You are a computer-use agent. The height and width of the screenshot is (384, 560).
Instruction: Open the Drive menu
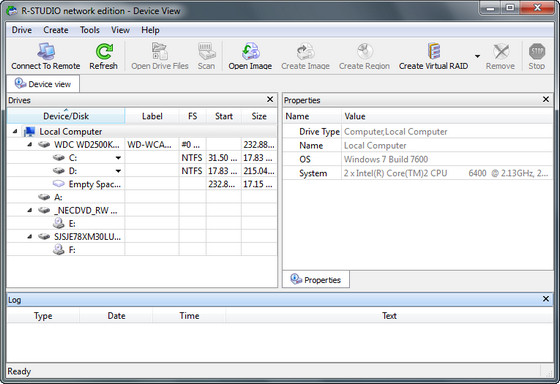tap(22, 30)
